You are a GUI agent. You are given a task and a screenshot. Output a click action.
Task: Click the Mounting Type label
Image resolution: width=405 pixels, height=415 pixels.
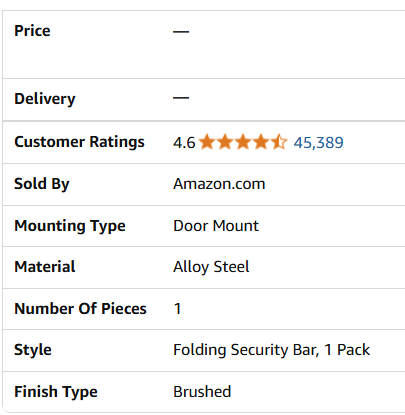70,226
